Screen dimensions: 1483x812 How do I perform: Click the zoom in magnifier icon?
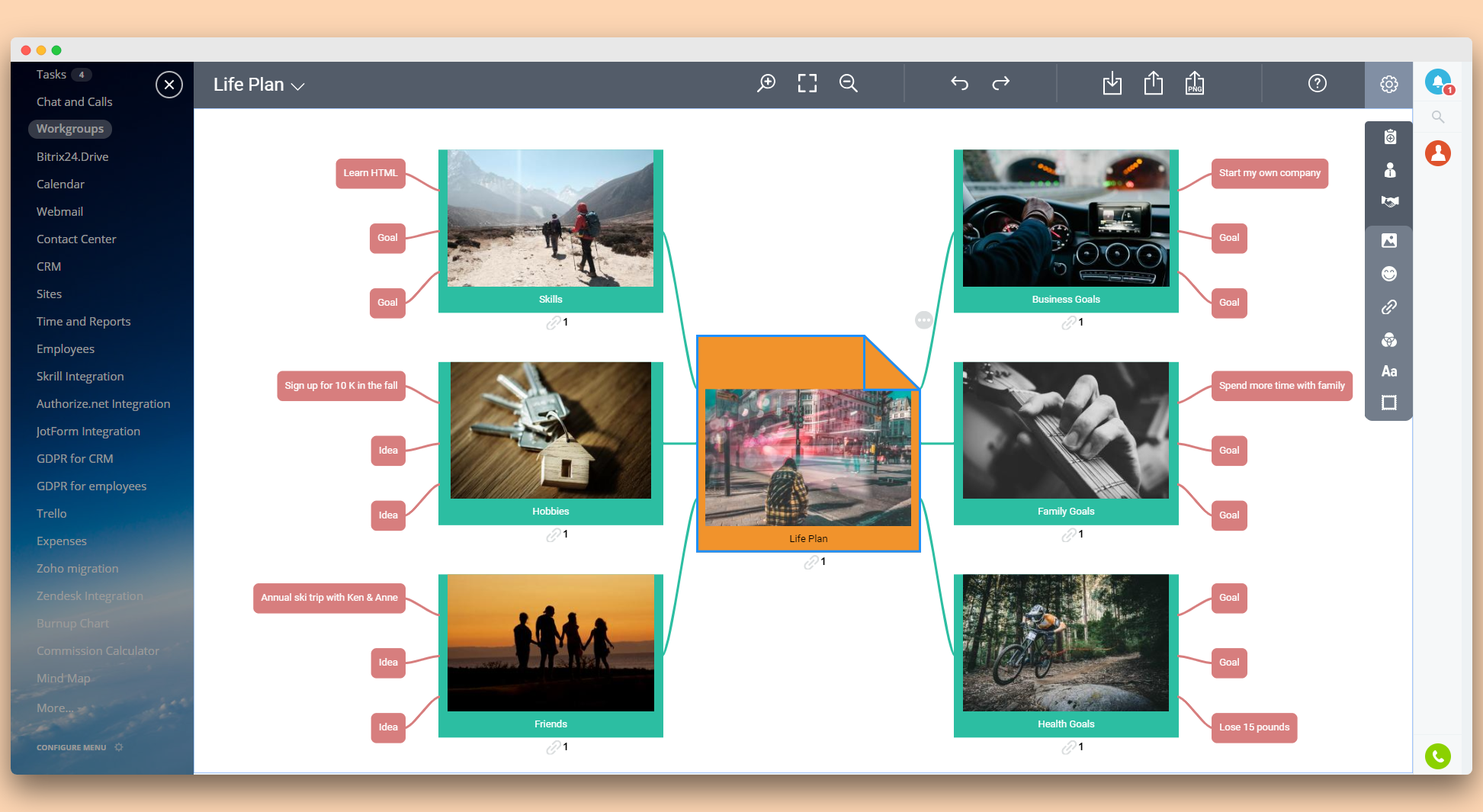766,83
